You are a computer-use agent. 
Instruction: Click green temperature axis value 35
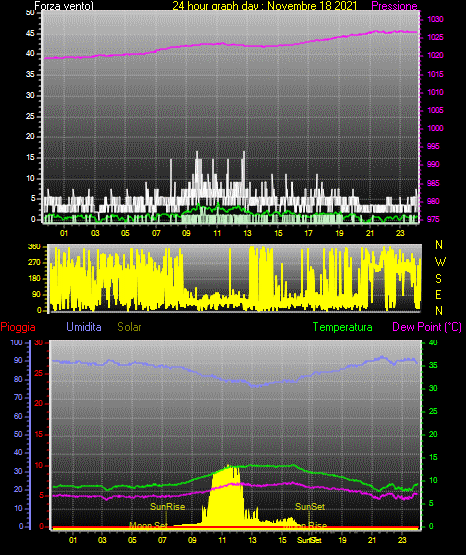point(433,365)
